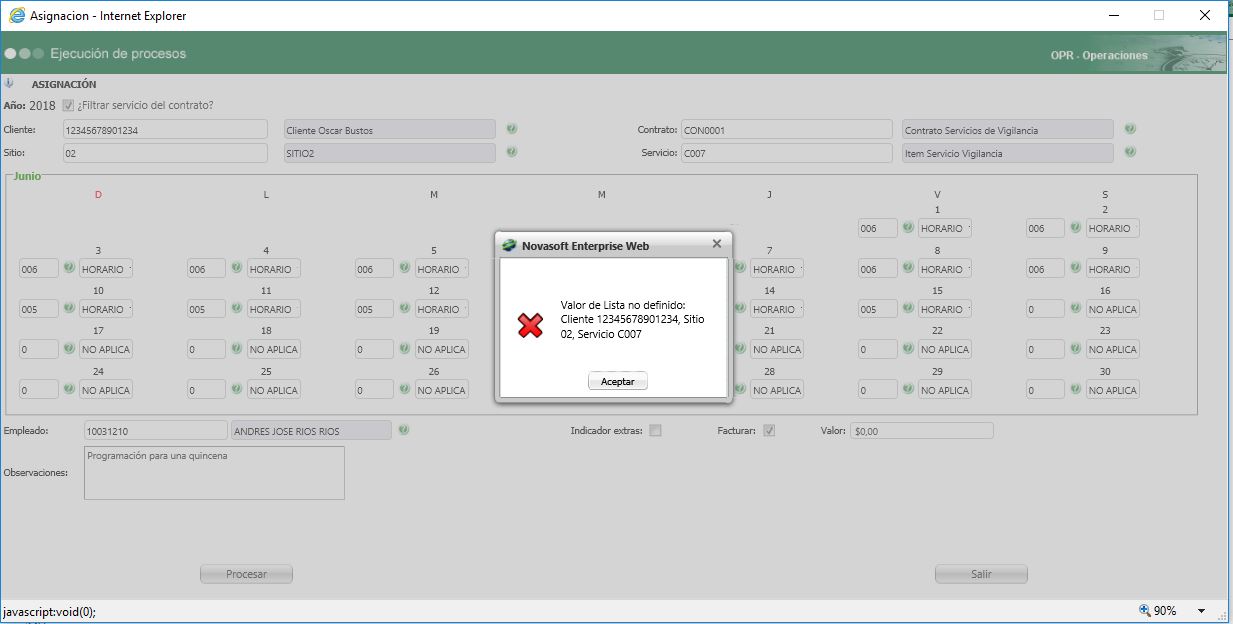Open the HORARIO dropdown for day 3

(x=106, y=269)
